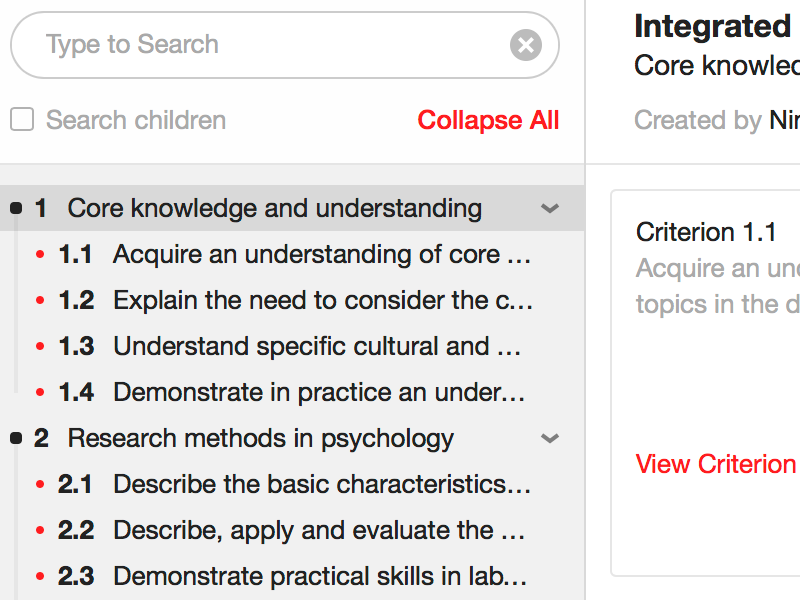Open the View Criterion link
The height and width of the screenshot is (600, 800).
(716, 464)
